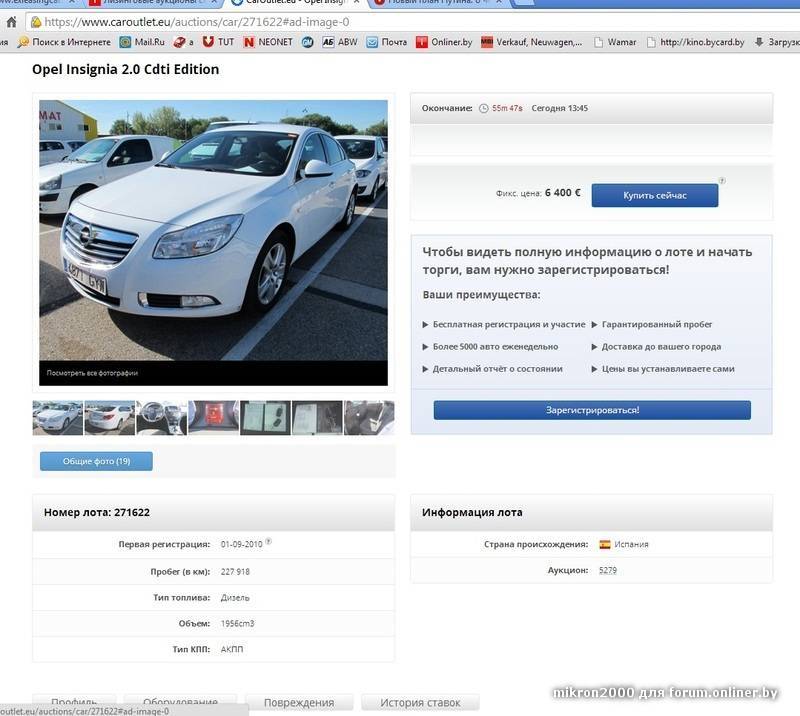The image size is (800, 716).
Task: Open the kino.bycard.by bookmark
Action: (x=695, y=42)
